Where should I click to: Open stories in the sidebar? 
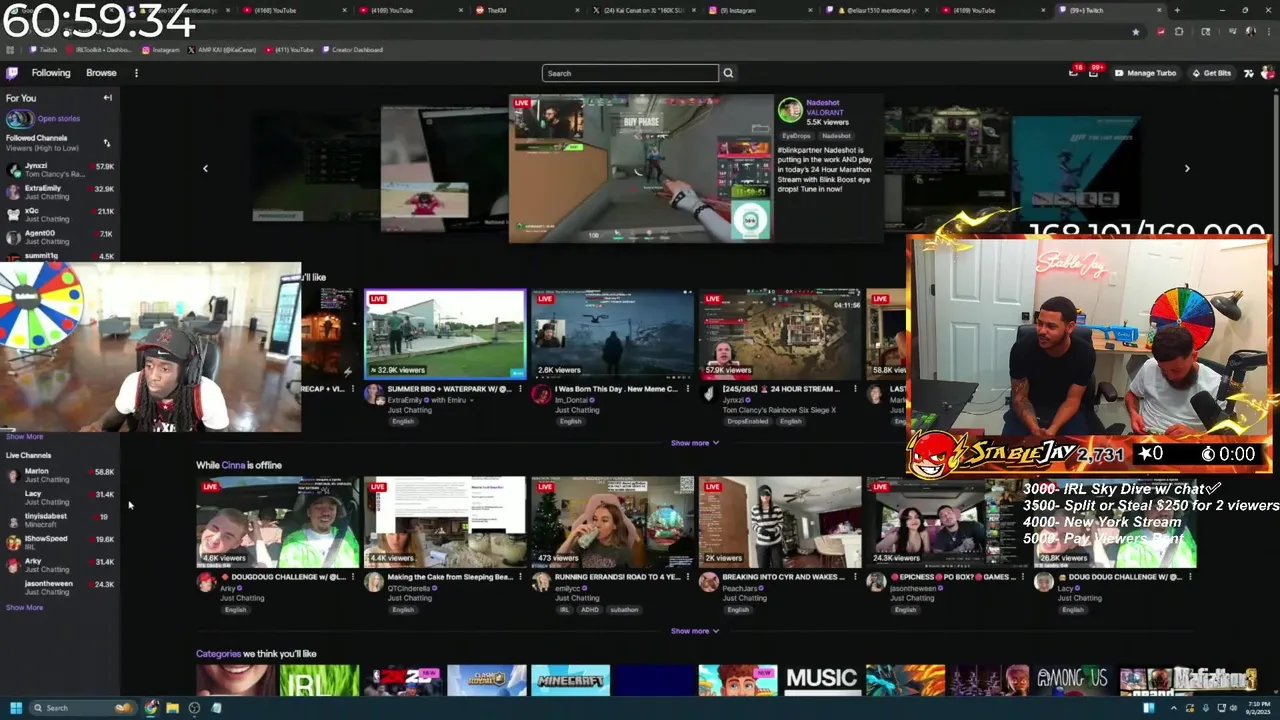pos(58,119)
